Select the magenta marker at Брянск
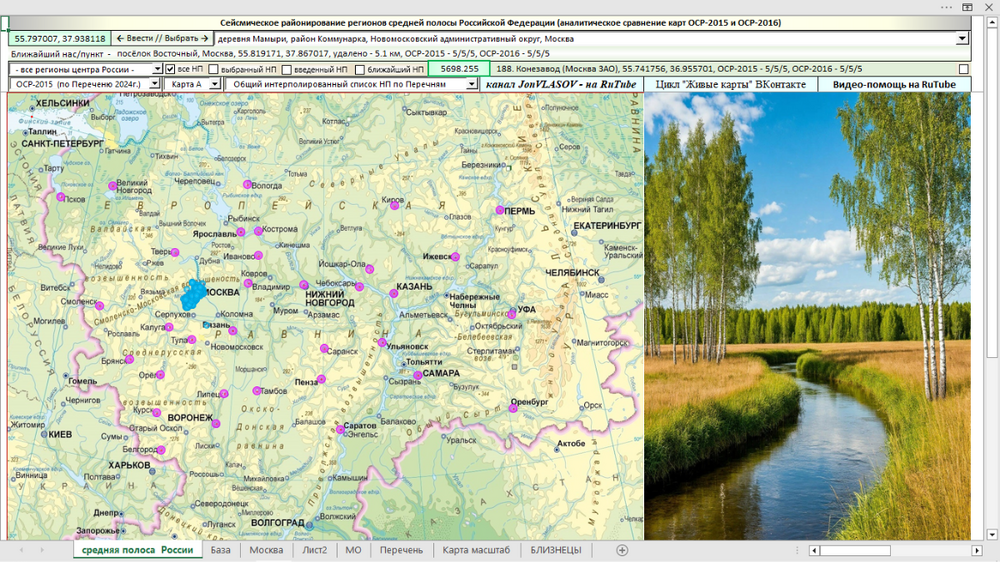 click(129, 360)
